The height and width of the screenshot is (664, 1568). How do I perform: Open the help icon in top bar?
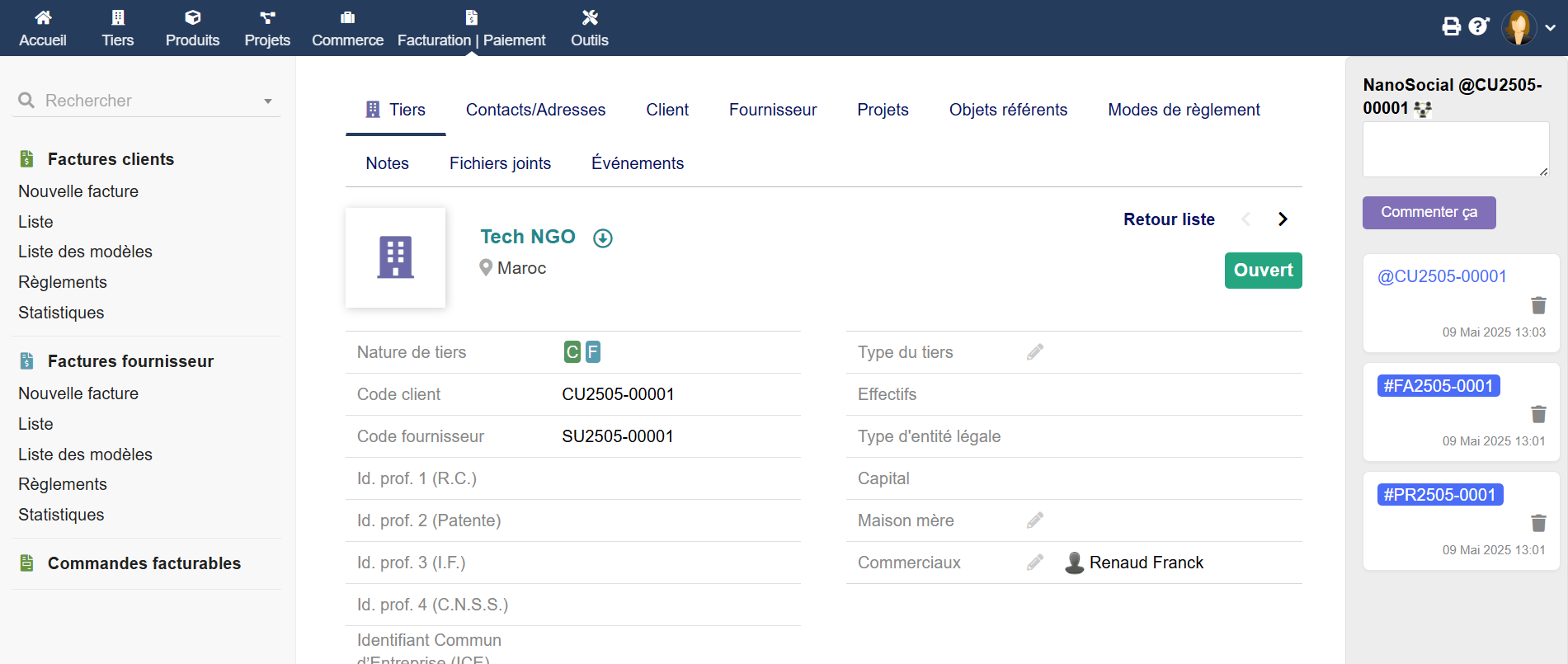[x=1478, y=26]
